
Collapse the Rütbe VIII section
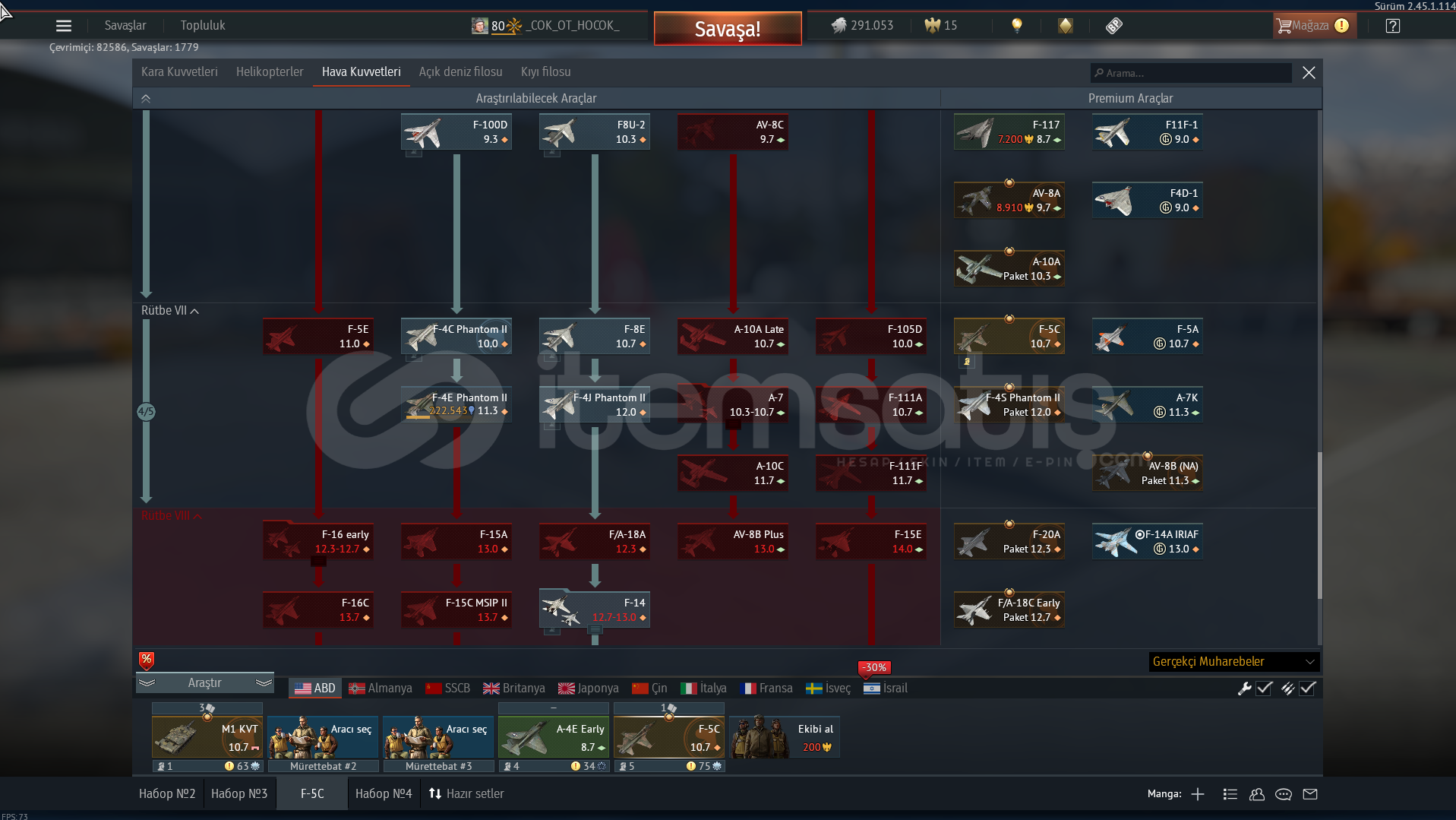(x=172, y=516)
